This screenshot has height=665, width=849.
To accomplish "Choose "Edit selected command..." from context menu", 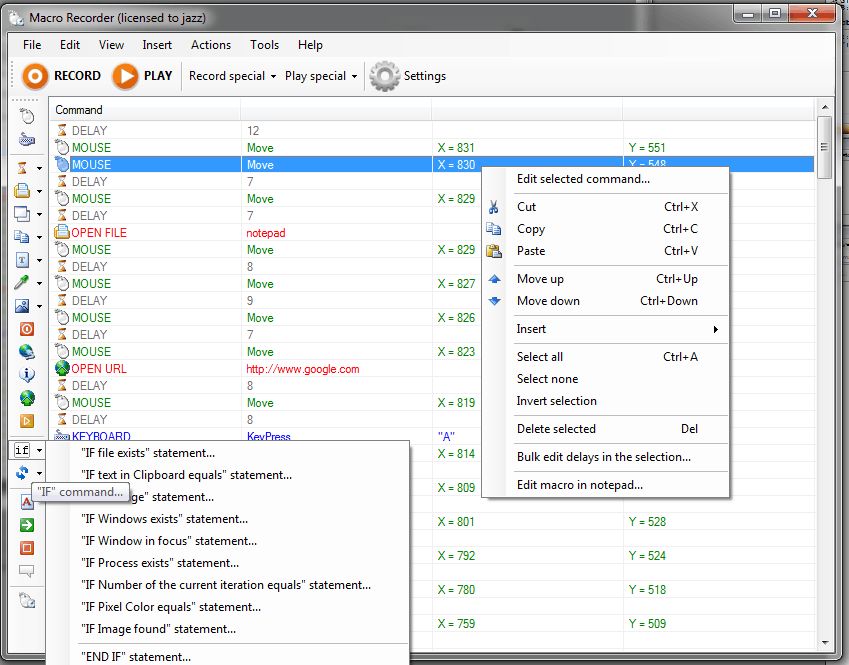I will click(583, 179).
